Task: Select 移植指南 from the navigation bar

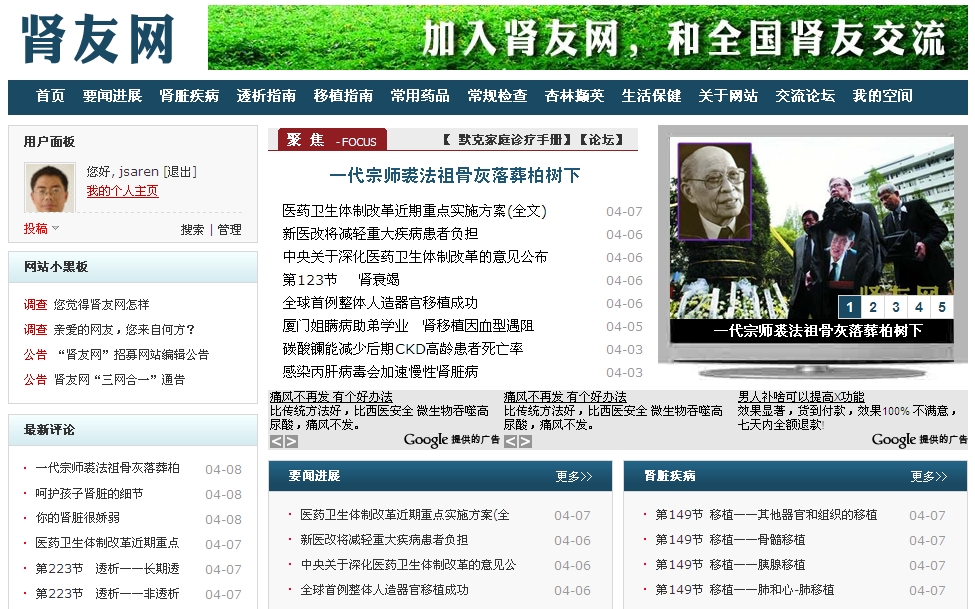Action: point(343,96)
